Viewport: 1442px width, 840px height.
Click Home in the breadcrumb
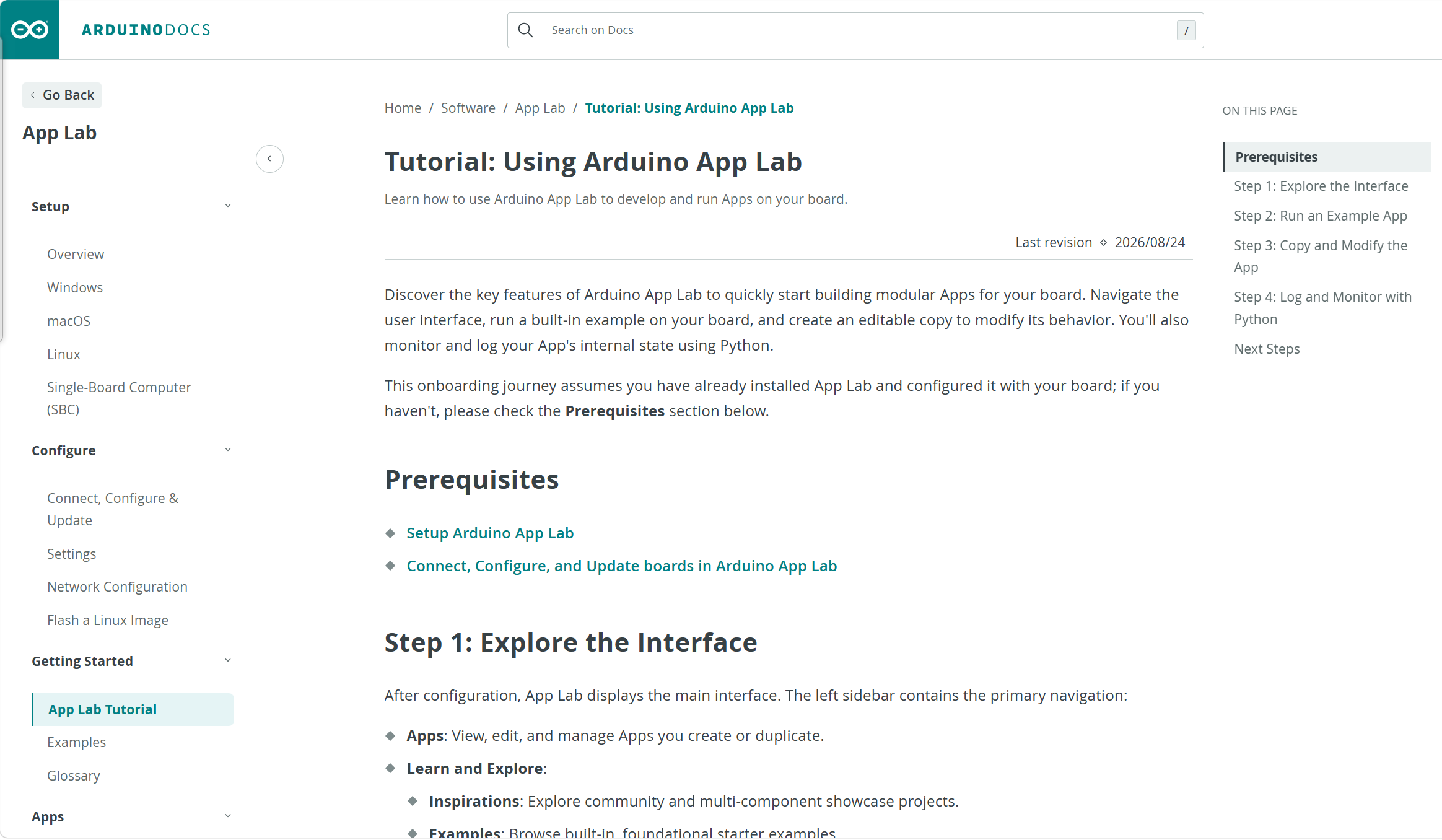[403, 108]
